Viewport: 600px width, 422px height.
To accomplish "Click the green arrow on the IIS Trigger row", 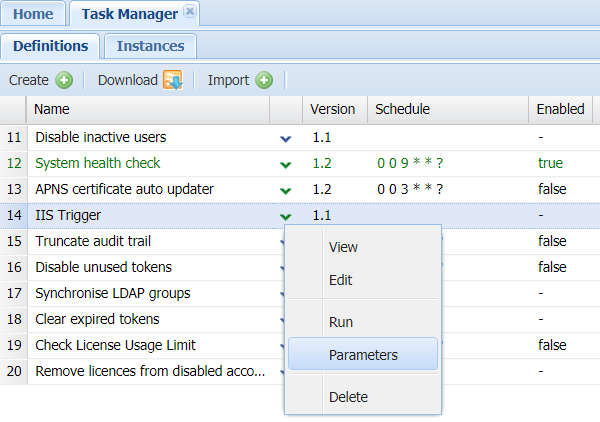I will coord(286,216).
